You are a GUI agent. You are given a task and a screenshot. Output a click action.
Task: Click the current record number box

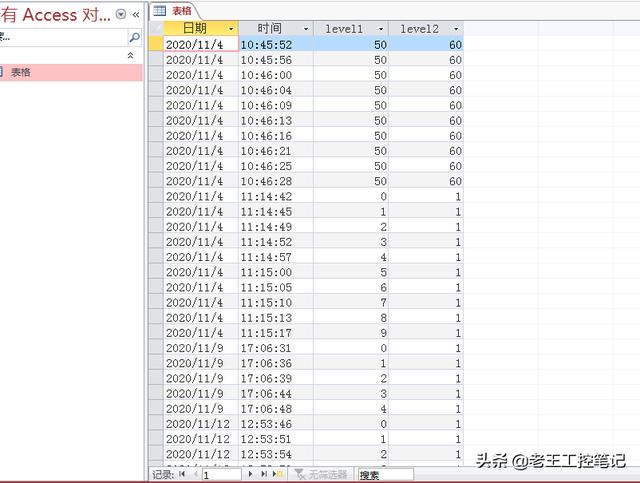pos(222,475)
